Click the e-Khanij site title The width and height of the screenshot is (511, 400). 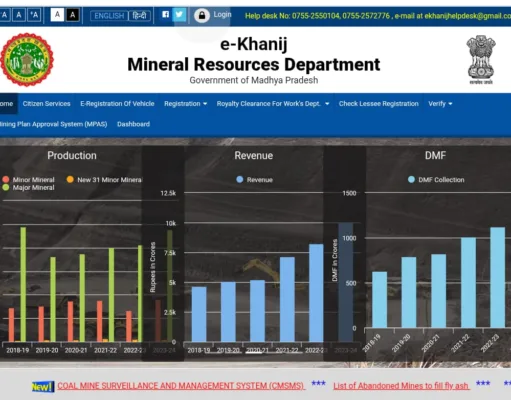pos(254,44)
